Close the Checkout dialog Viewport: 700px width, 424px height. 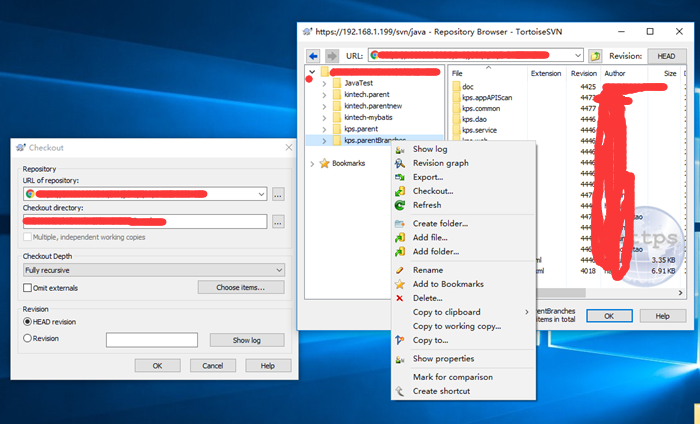click(289, 147)
